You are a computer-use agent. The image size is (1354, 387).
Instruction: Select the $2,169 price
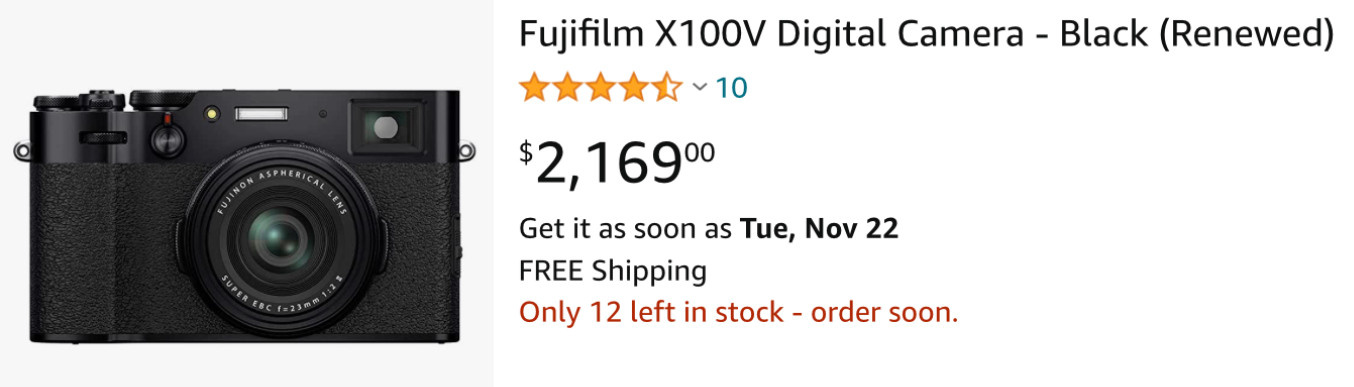coord(617,162)
